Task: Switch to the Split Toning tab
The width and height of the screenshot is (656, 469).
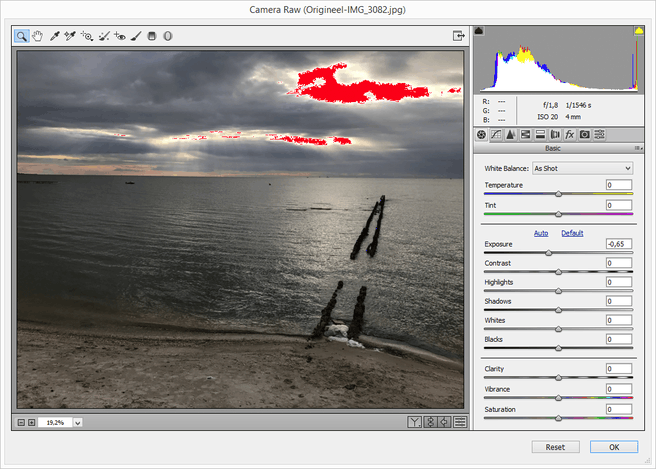Action: click(x=540, y=135)
